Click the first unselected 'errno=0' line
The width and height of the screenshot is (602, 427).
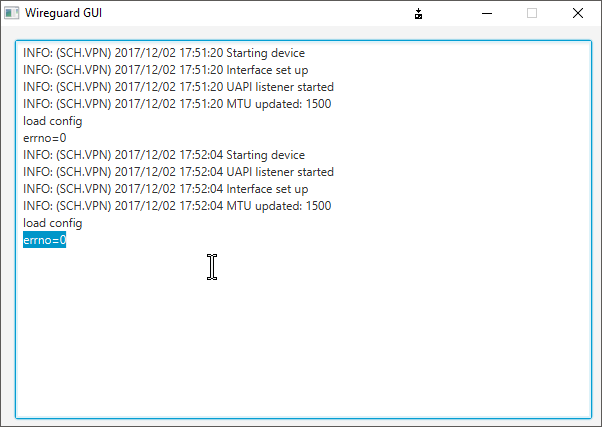click(x=44, y=138)
